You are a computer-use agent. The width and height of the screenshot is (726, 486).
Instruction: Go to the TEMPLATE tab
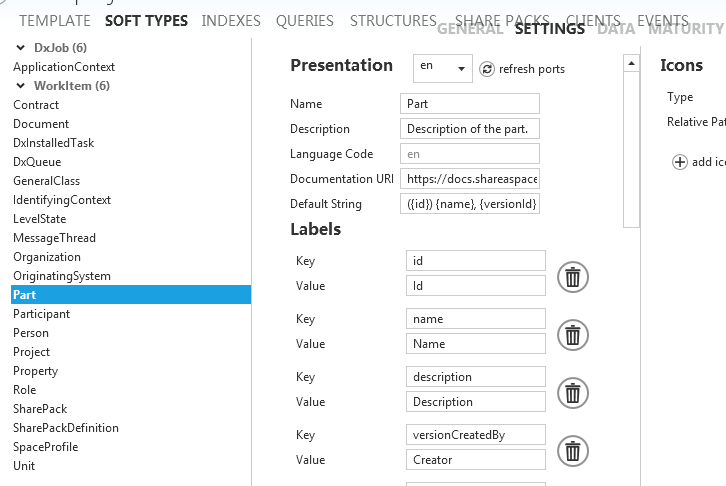tap(55, 21)
